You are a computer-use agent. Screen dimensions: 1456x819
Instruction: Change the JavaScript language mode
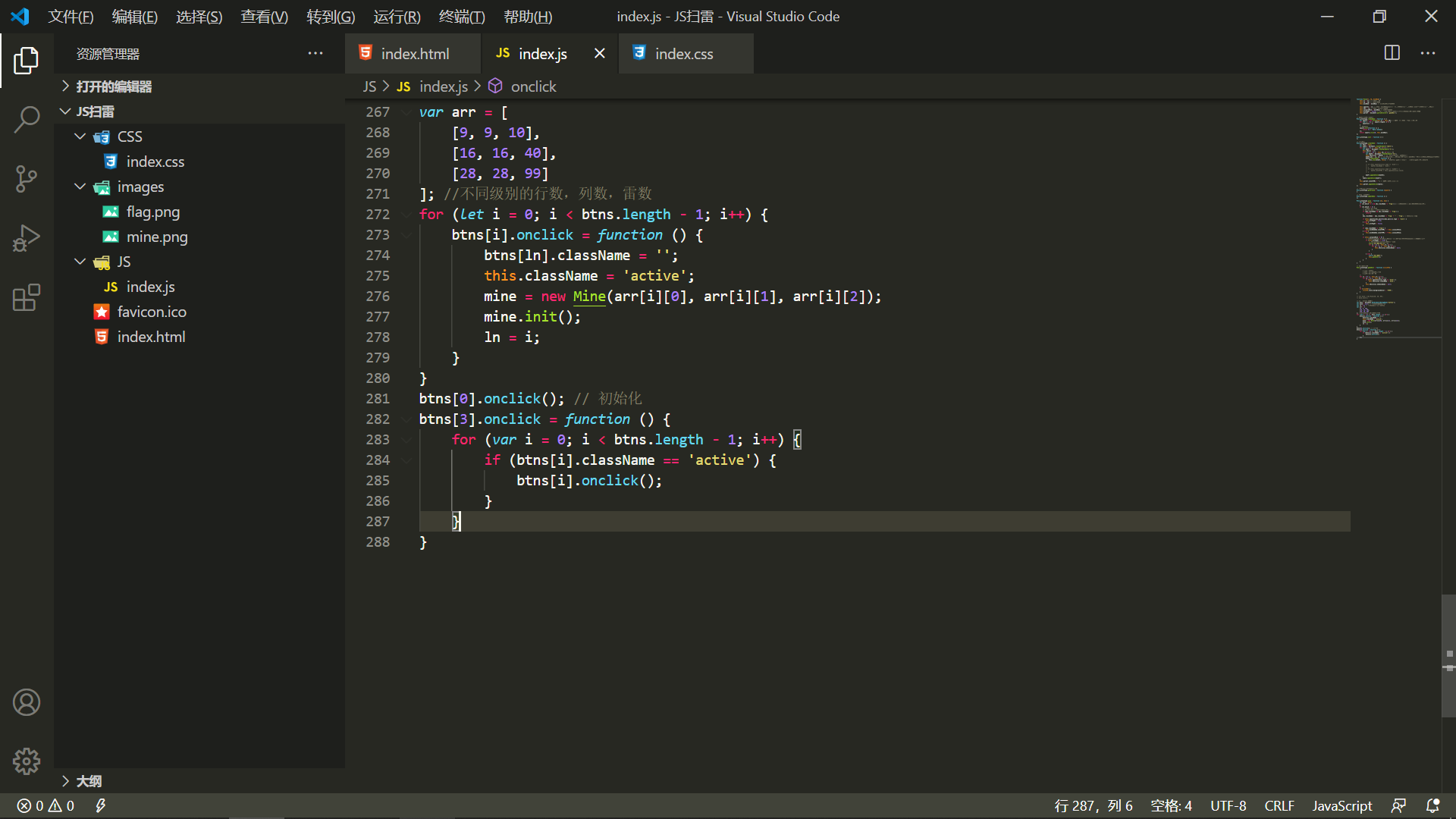[1341, 805]
